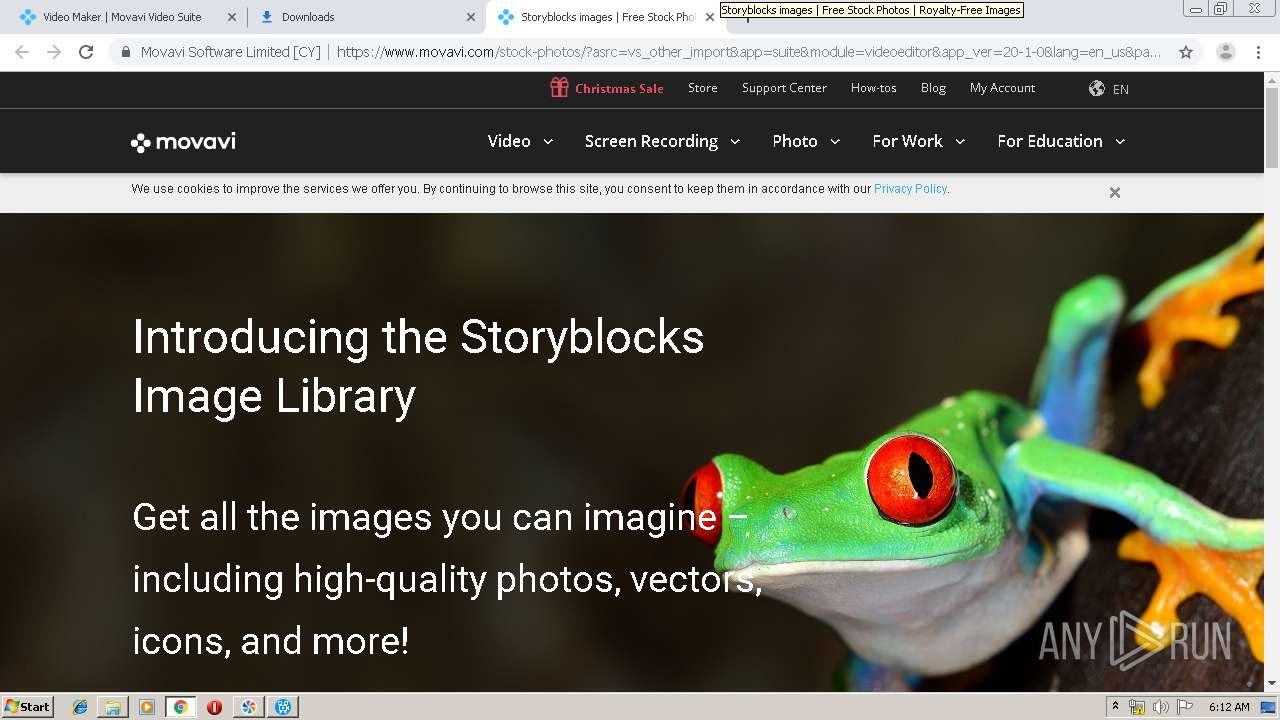Image resolution: width=1280 pixels, height=720 pixels.
Task: Dismiss the cookie notice with X
Action: 1115,192
